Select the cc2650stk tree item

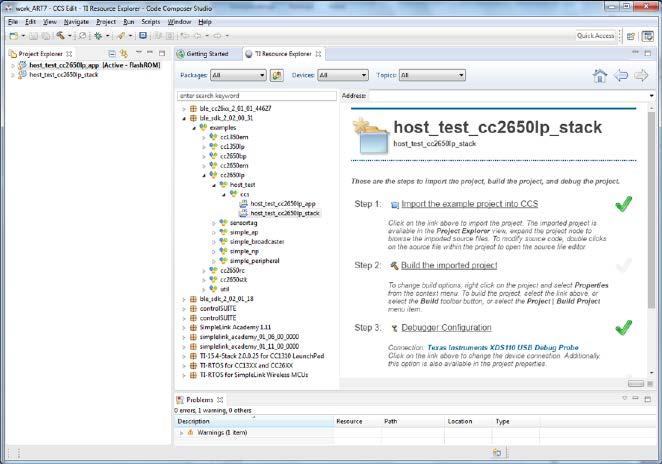click(x=233, y=279)
